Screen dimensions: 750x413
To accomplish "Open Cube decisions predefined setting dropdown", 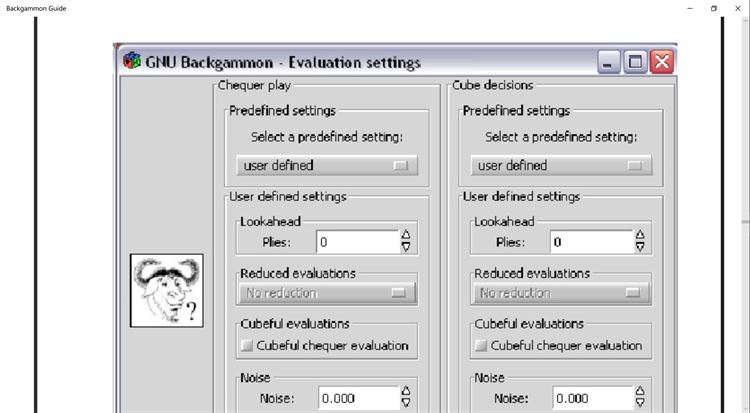I will (x=561, y=166).
